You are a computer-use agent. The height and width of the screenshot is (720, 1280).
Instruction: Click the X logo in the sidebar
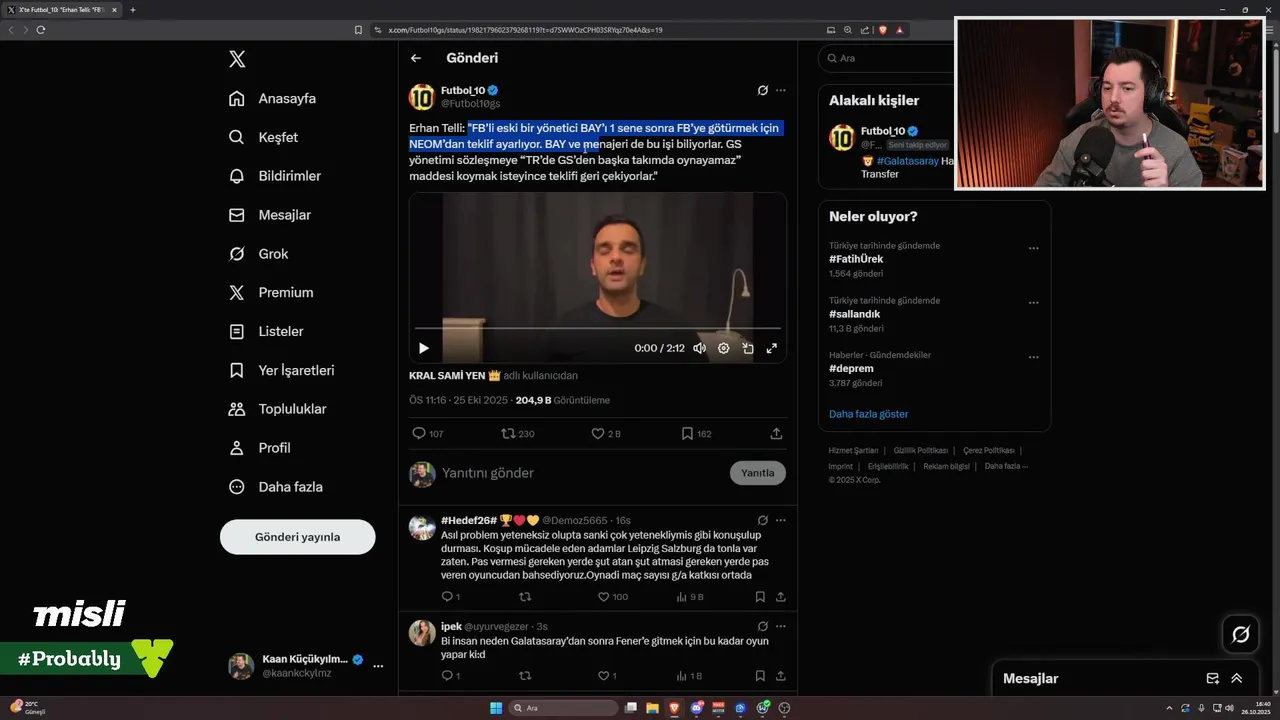pos(237,59)
